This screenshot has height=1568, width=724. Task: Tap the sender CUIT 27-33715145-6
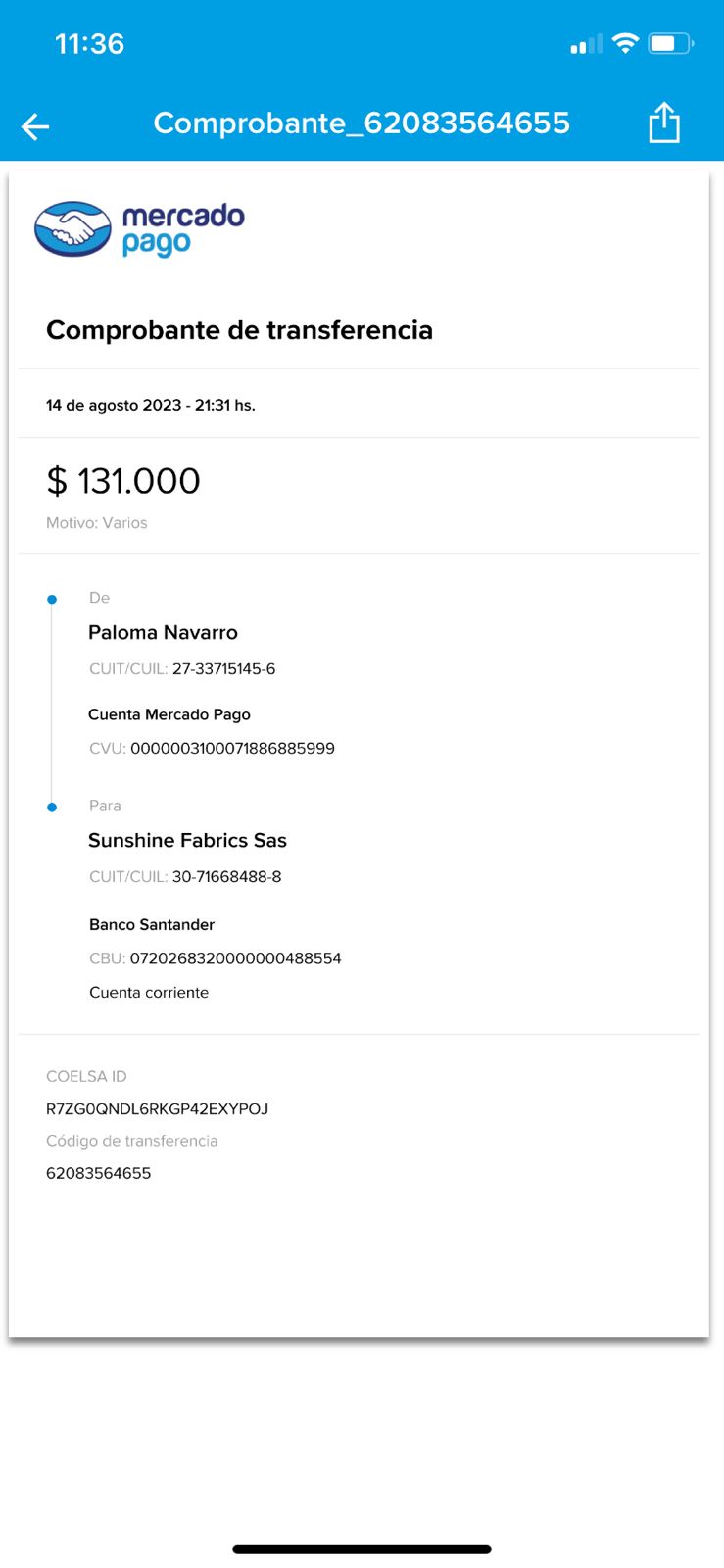(223, 669)
